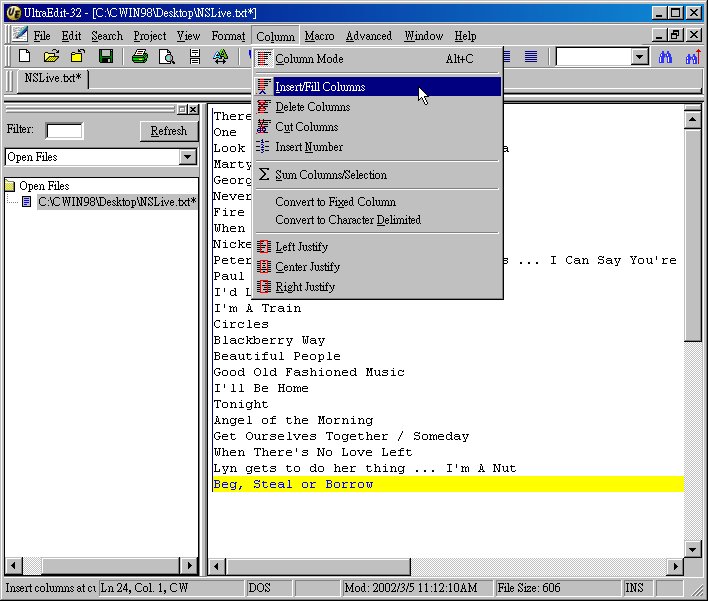Choose Sum Columns/Selection entry

[x=377, y=175]
